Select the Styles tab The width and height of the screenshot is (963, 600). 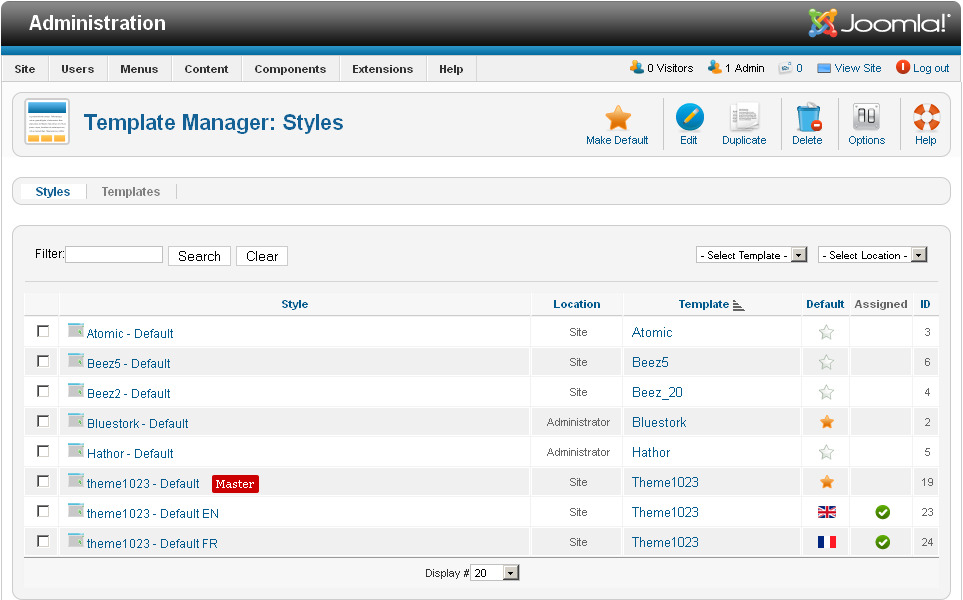(x=53, y=192)
